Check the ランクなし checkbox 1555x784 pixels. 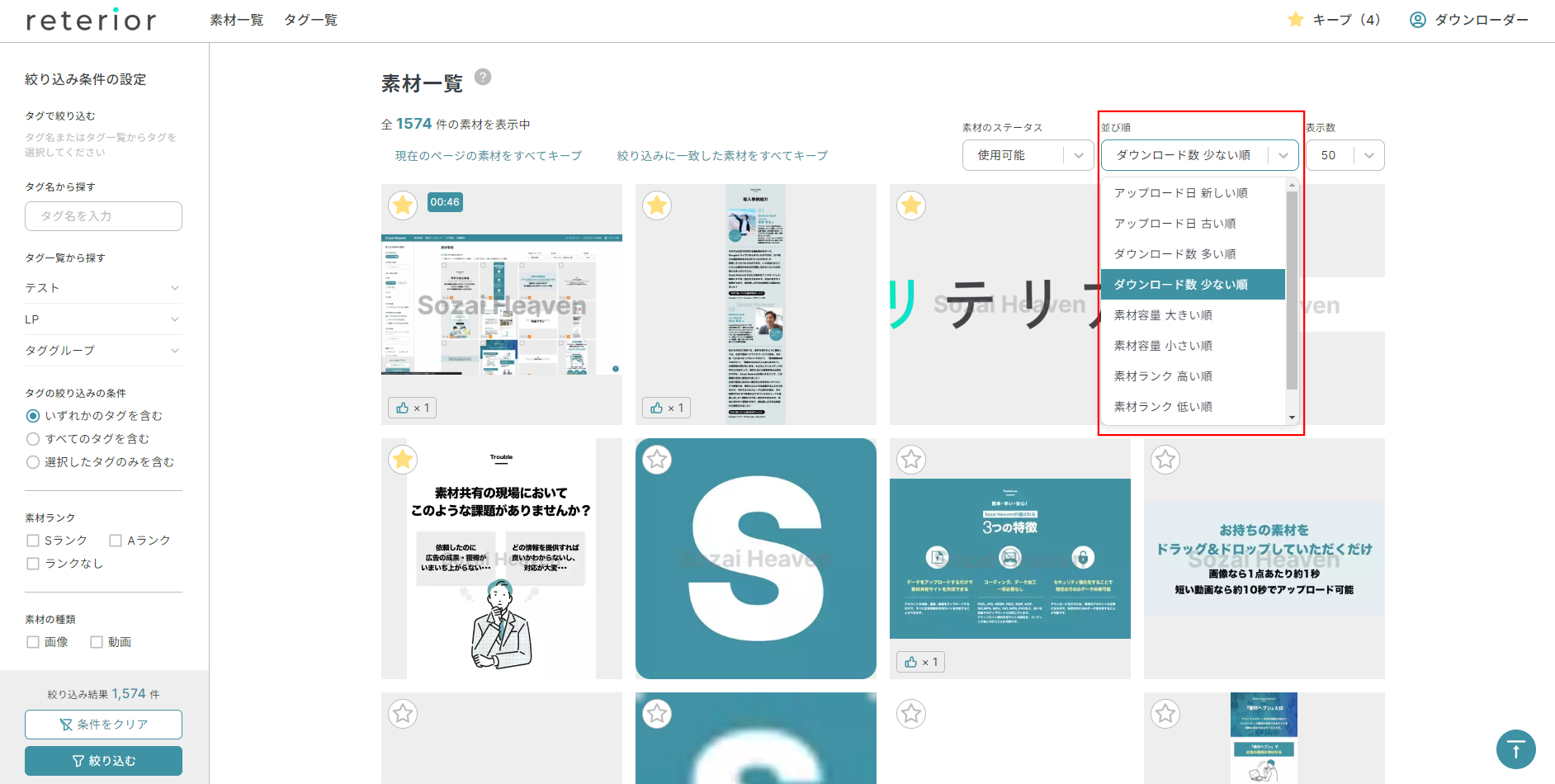click(33, 564)
